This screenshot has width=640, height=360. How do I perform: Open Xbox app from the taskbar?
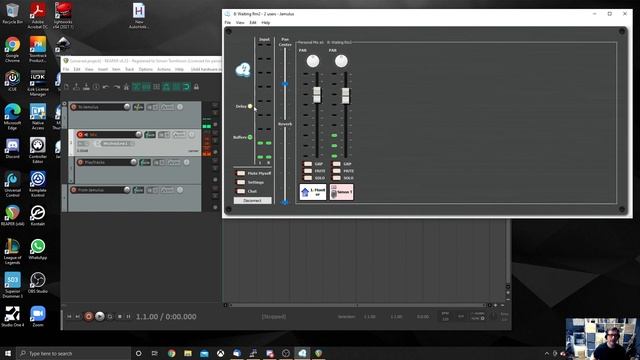coord(220,353)
